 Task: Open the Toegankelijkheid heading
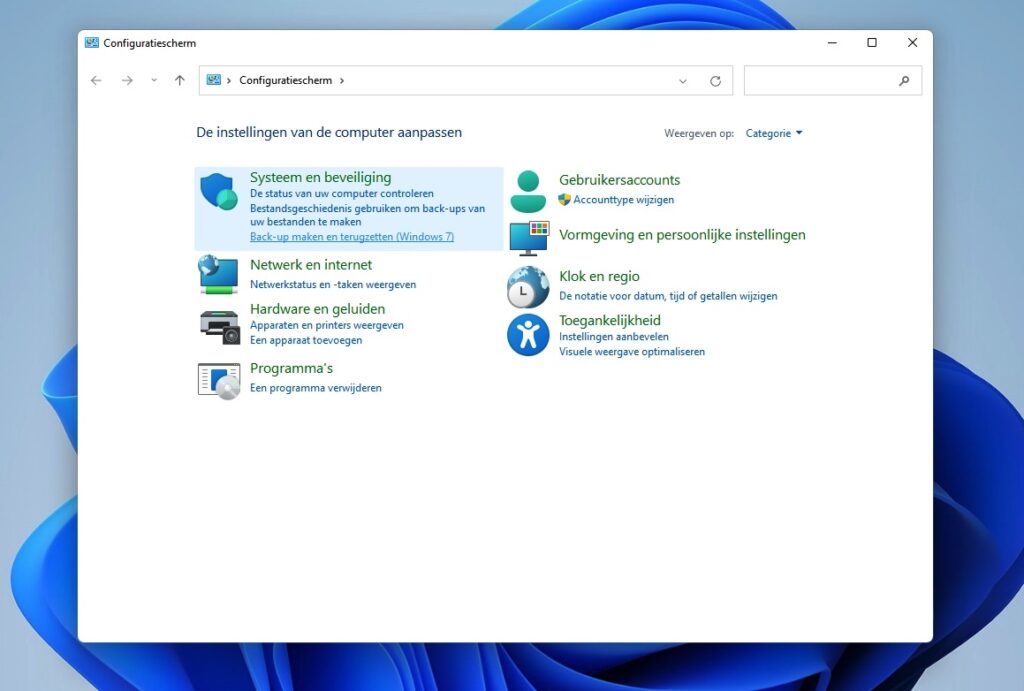tap(610, 321)
